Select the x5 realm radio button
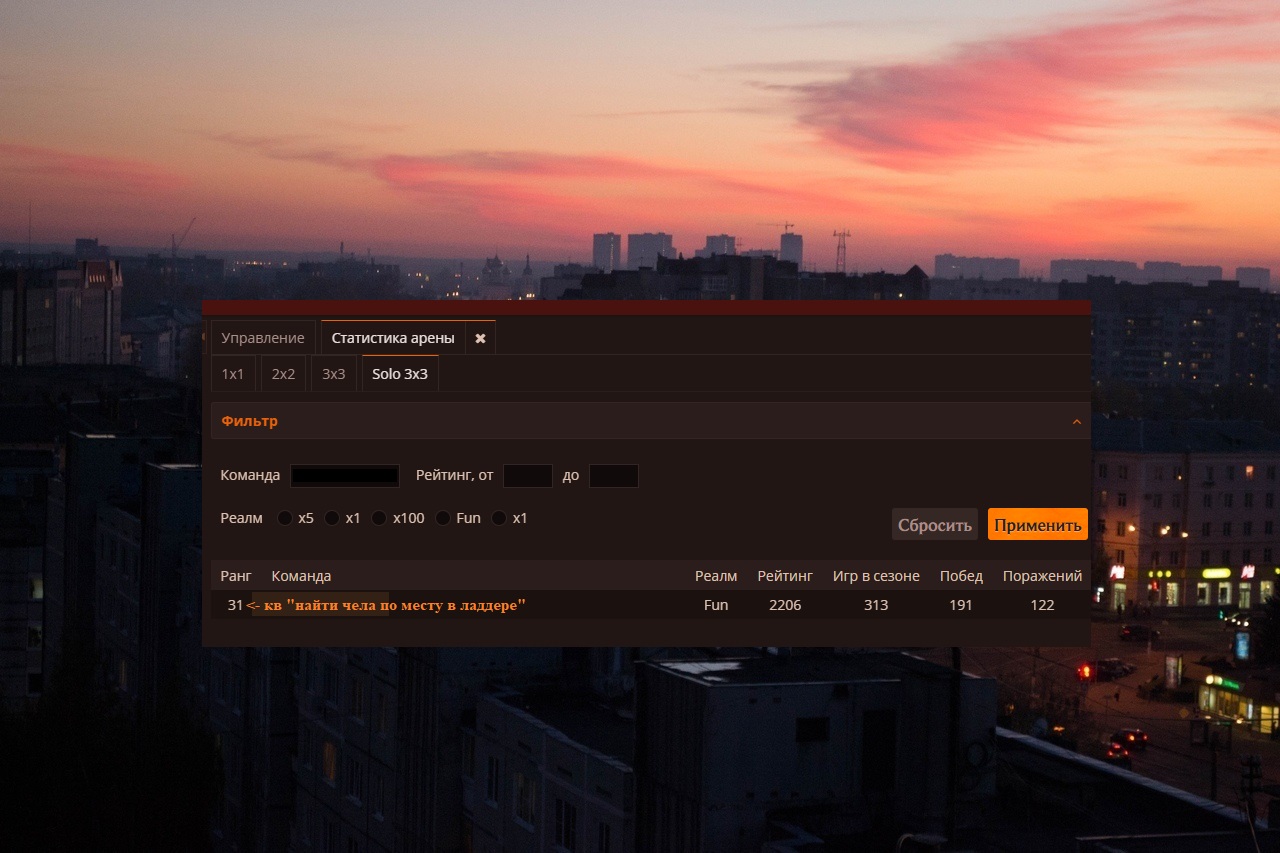The width and height of the screenshot is (1280, 853). [x=285, y=518]
